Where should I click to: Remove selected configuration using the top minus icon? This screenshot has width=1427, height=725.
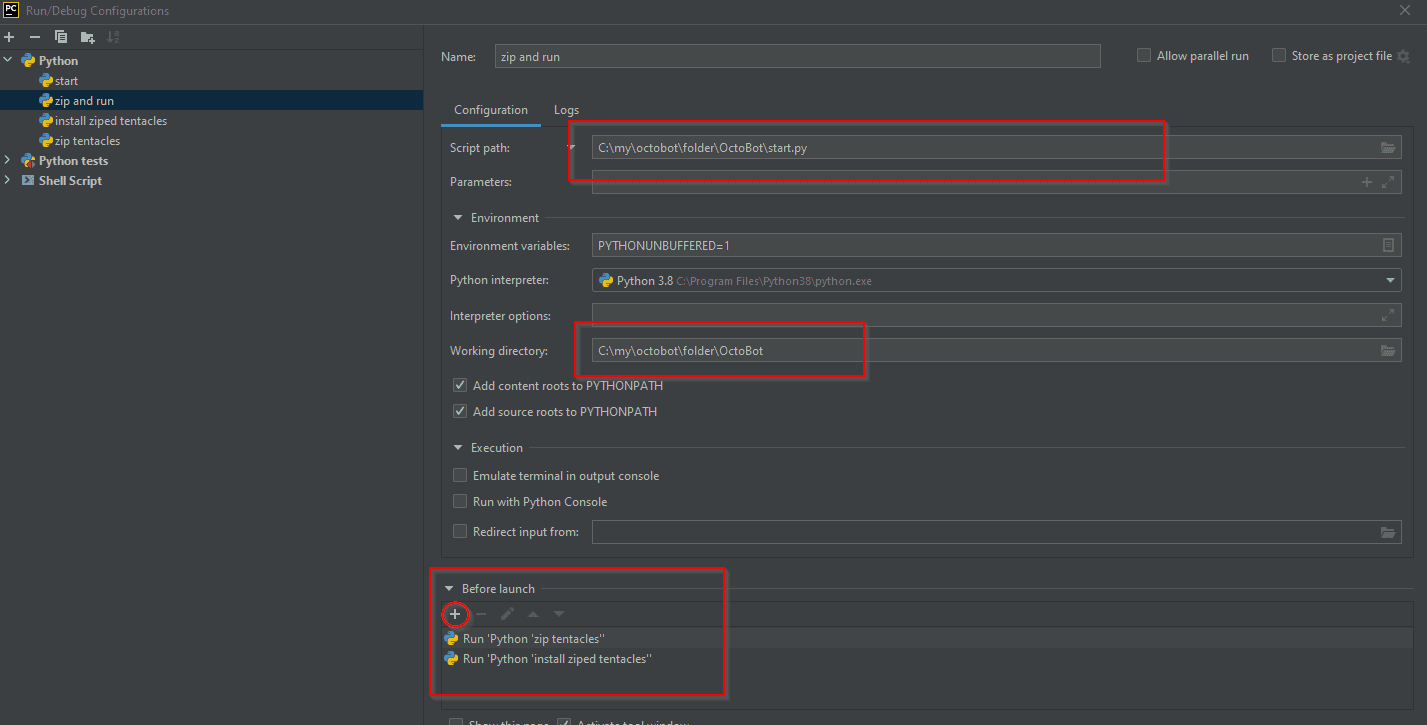tap(35, 37)
